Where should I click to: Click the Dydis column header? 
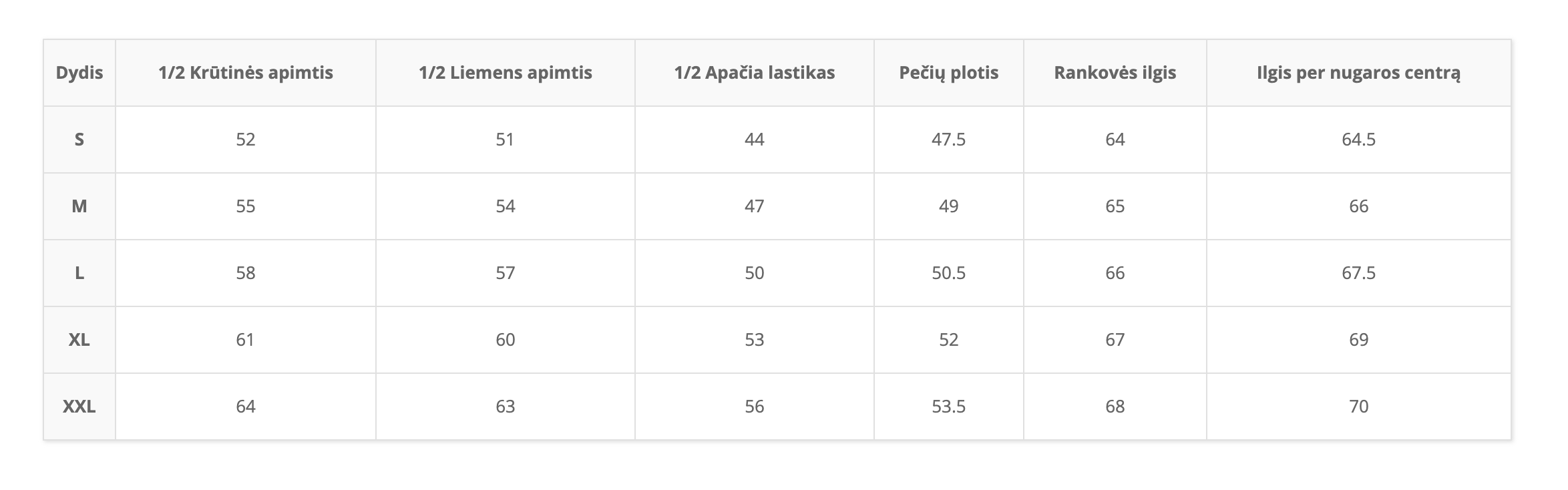79,73
